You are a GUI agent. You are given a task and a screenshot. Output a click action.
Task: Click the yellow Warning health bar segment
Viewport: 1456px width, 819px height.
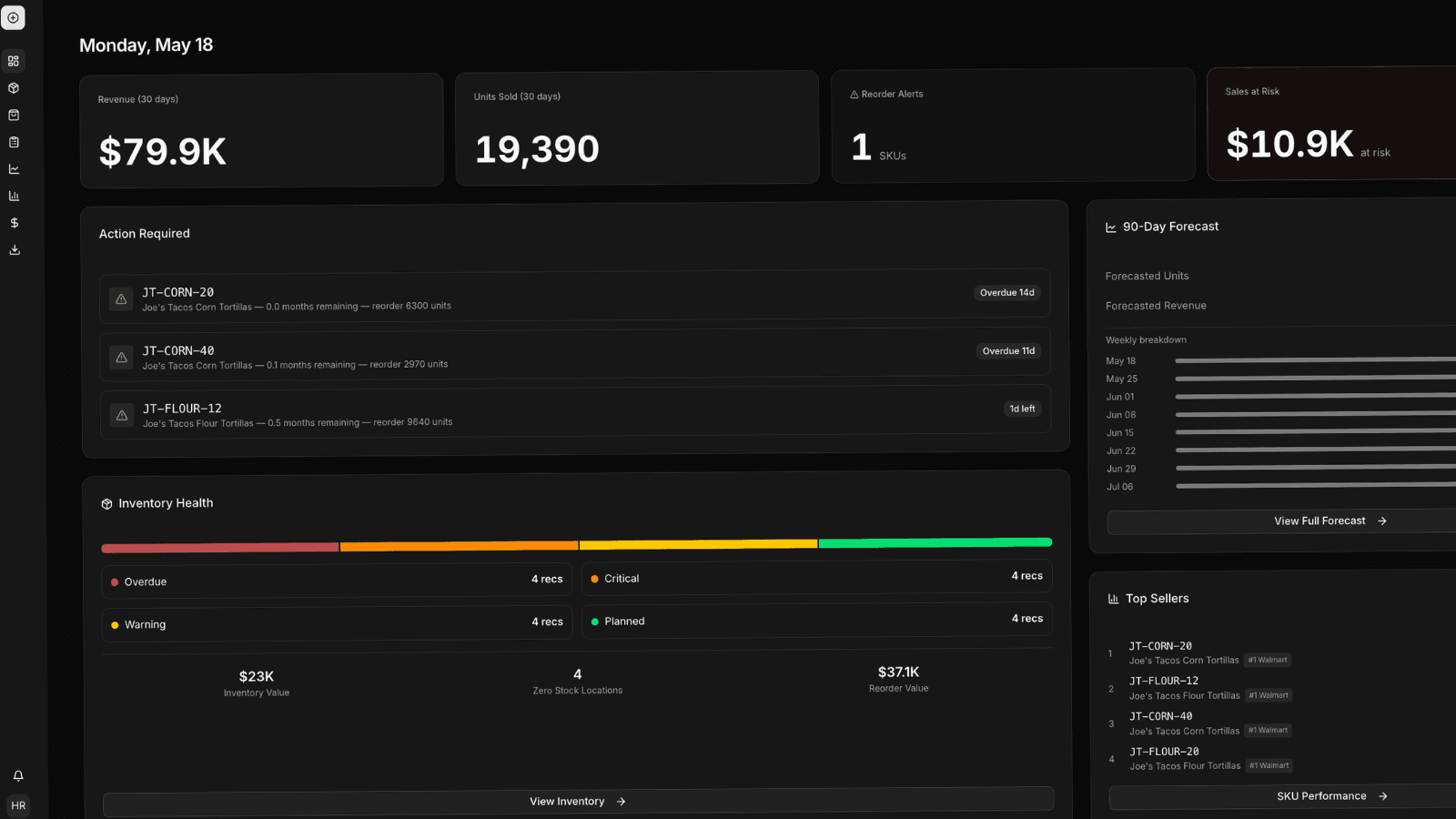(x=698, y=544)
